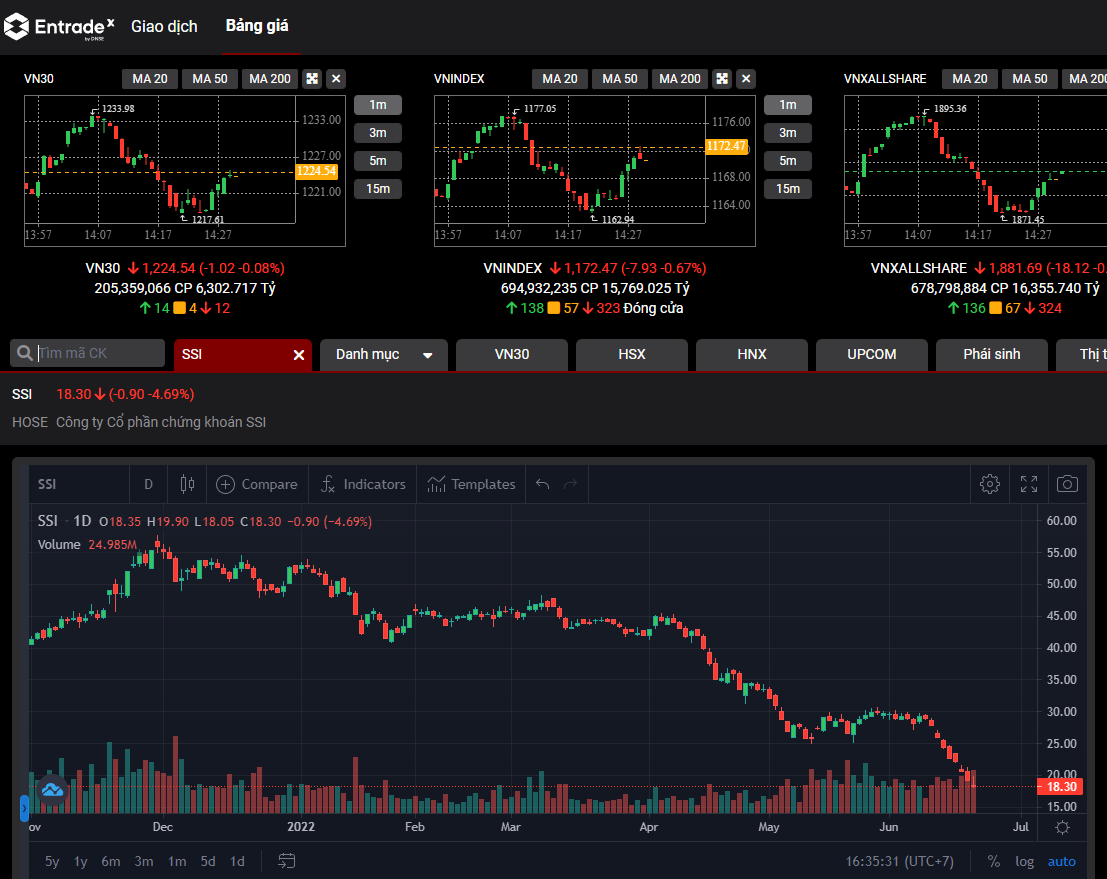Expand the VNINDEX mini chart

[722, 78]
